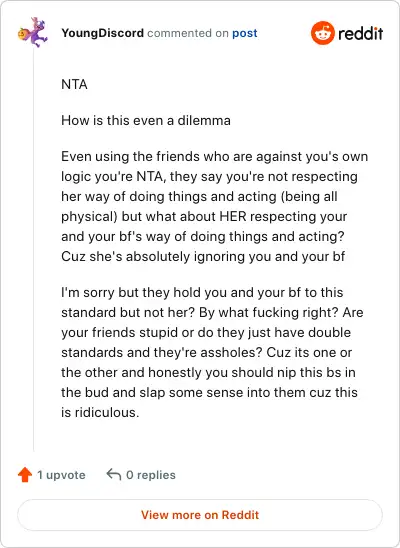This screenshot has height=548, width=400.
Task: Click the "NTA" verdict line
Action: pos(74,85)
